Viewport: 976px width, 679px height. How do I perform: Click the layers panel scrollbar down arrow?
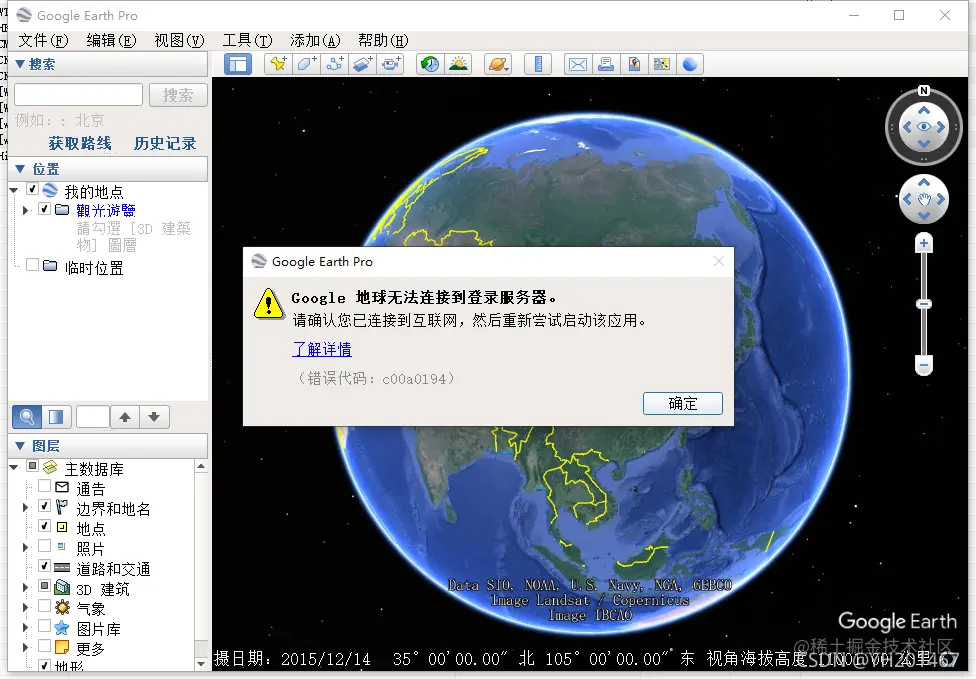[x=201, y=663]
